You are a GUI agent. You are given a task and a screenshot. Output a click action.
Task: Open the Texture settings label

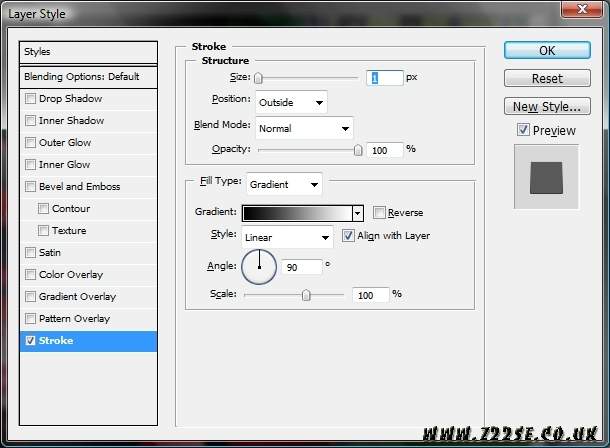pyautogui.click(x=69, y=231)
